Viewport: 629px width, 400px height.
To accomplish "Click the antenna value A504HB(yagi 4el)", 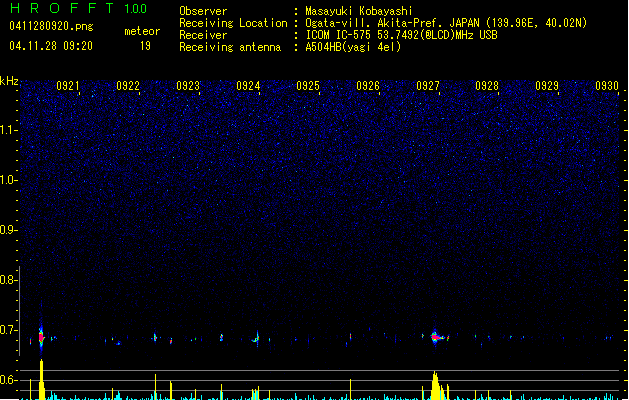I will click(x=353, y=47).
